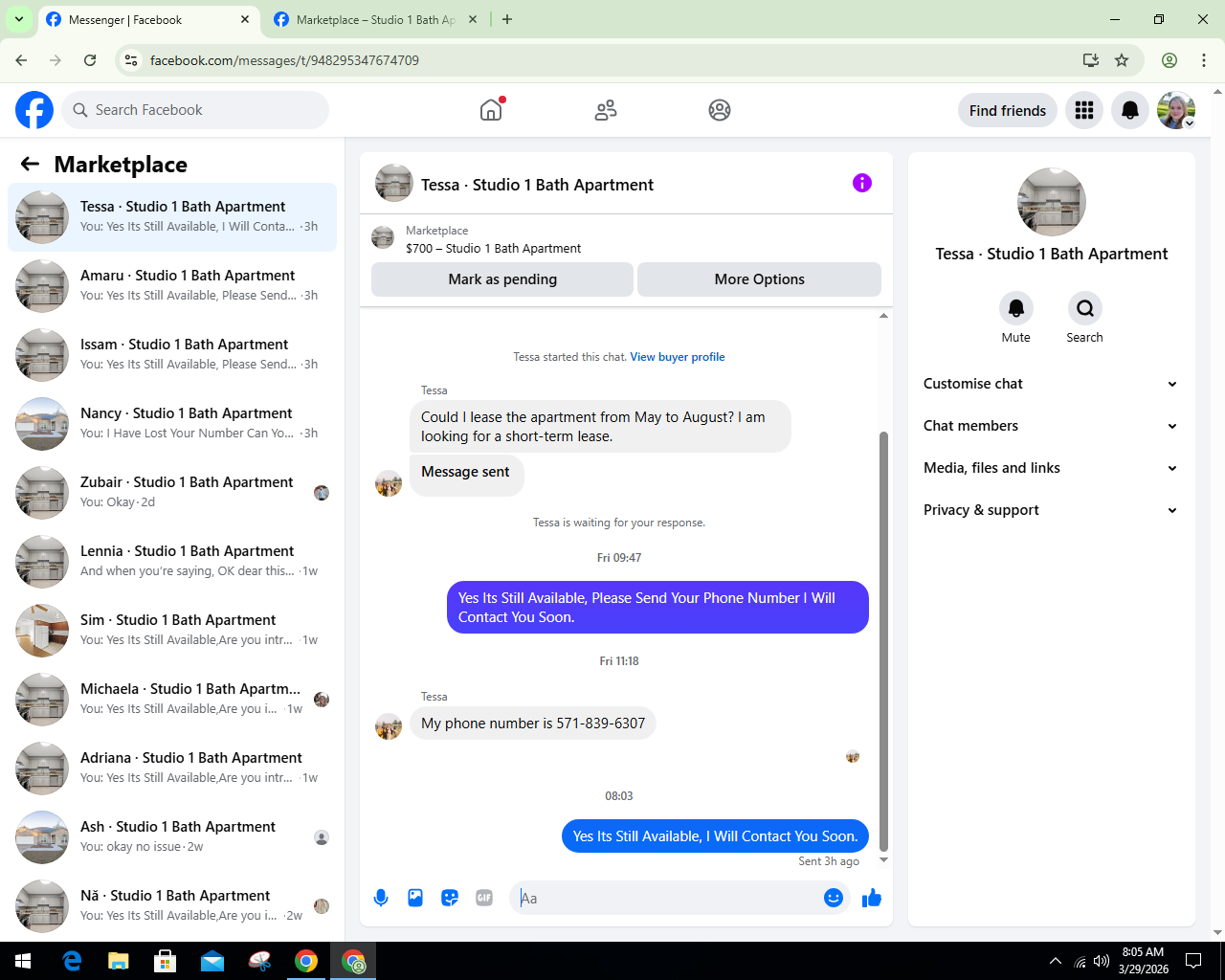Click the chat message list scrollbar
The width and height of the screenshot is (1225, 980).
pos(883,639)
